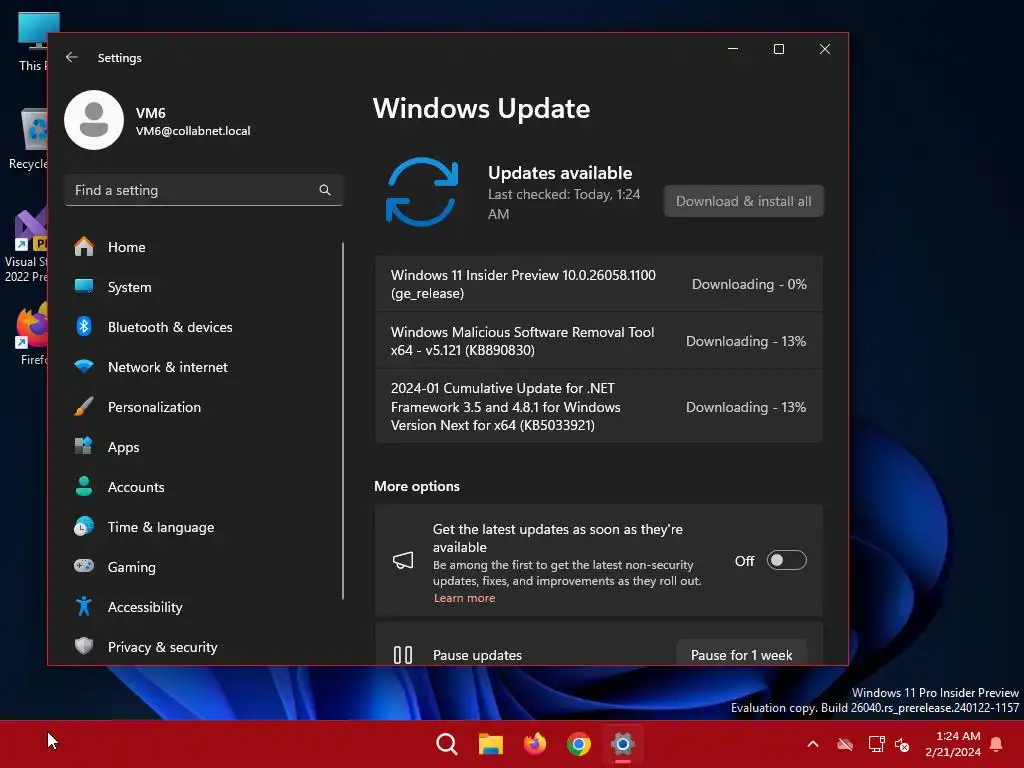Image resolution: width=1024 pixels, height=768 pixels.
Task: Select Gaming in the sidebar
Action: coord(202,567)
